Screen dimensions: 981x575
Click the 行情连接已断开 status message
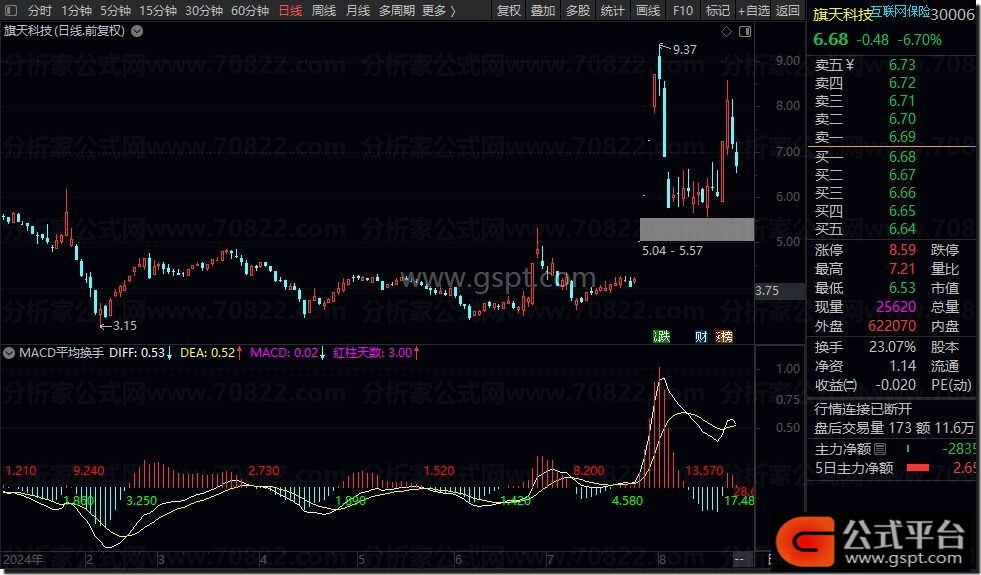point(863,409)
